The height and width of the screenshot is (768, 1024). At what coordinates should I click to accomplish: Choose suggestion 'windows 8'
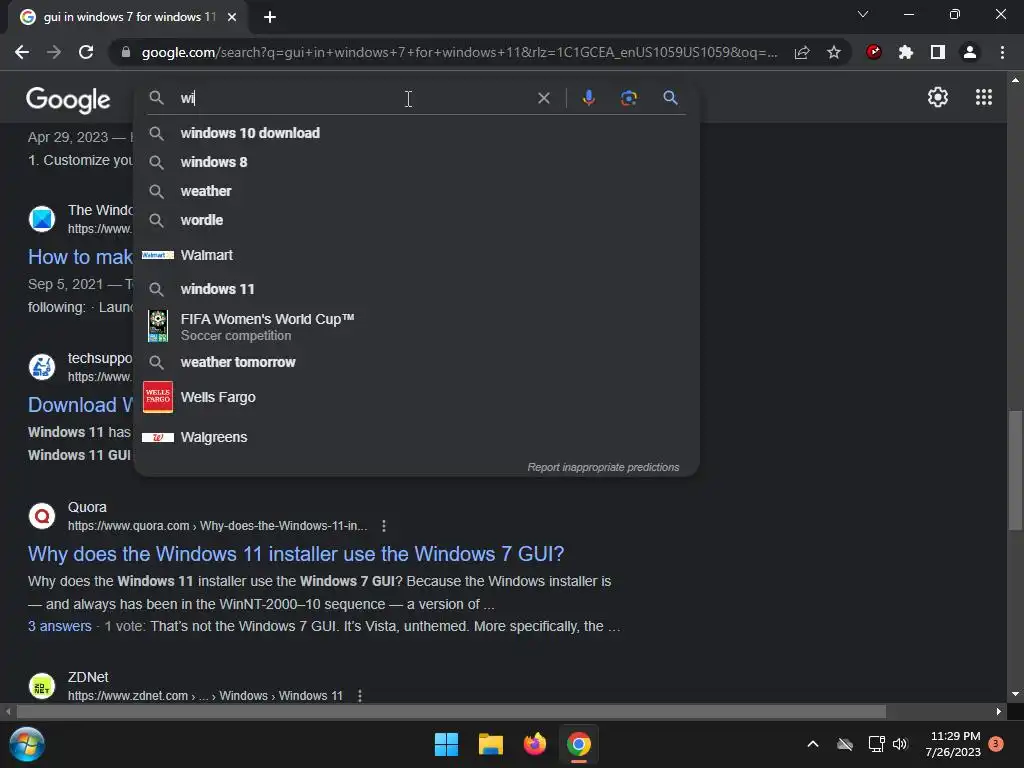(x=417, y=162)
